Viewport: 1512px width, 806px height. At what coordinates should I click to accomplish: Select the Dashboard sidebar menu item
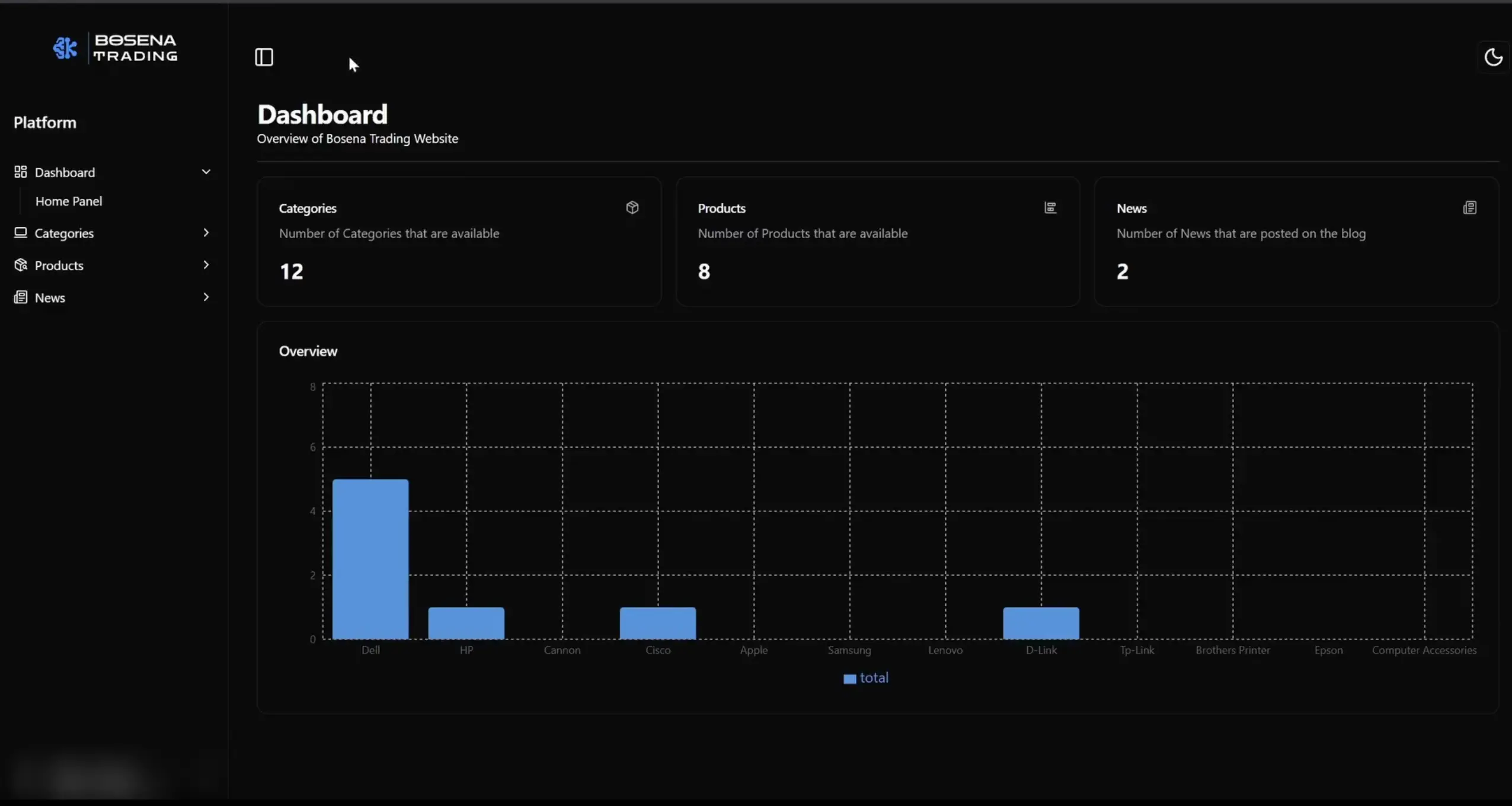pos(113,172)
